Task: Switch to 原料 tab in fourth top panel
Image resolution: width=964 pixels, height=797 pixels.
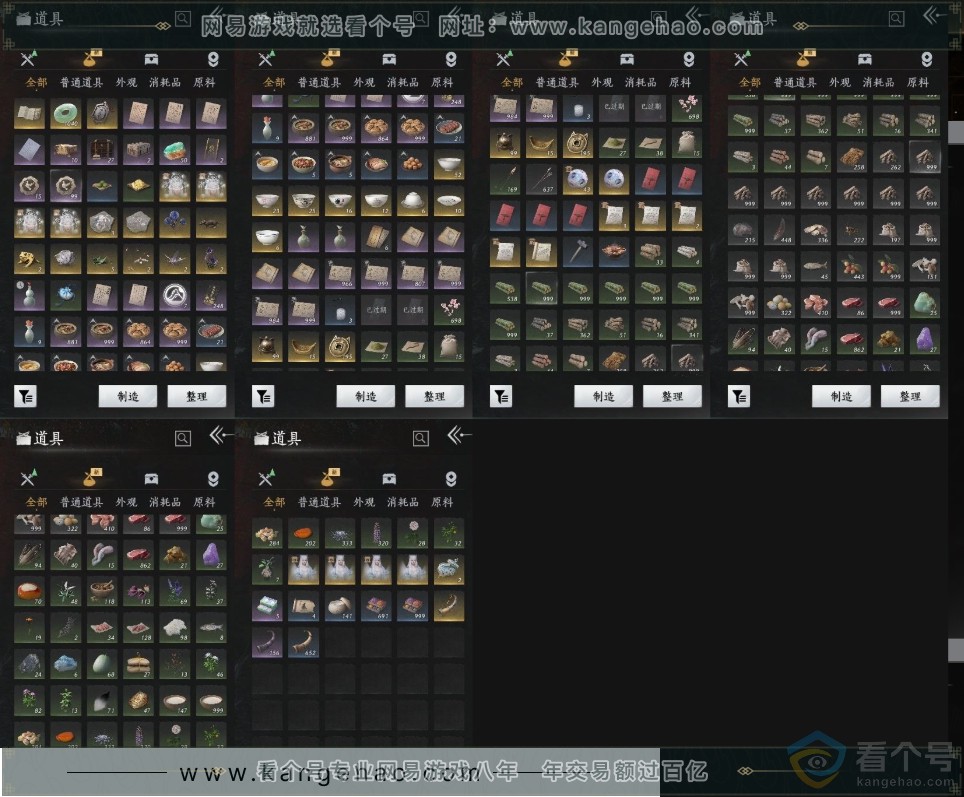Action: 918,82
